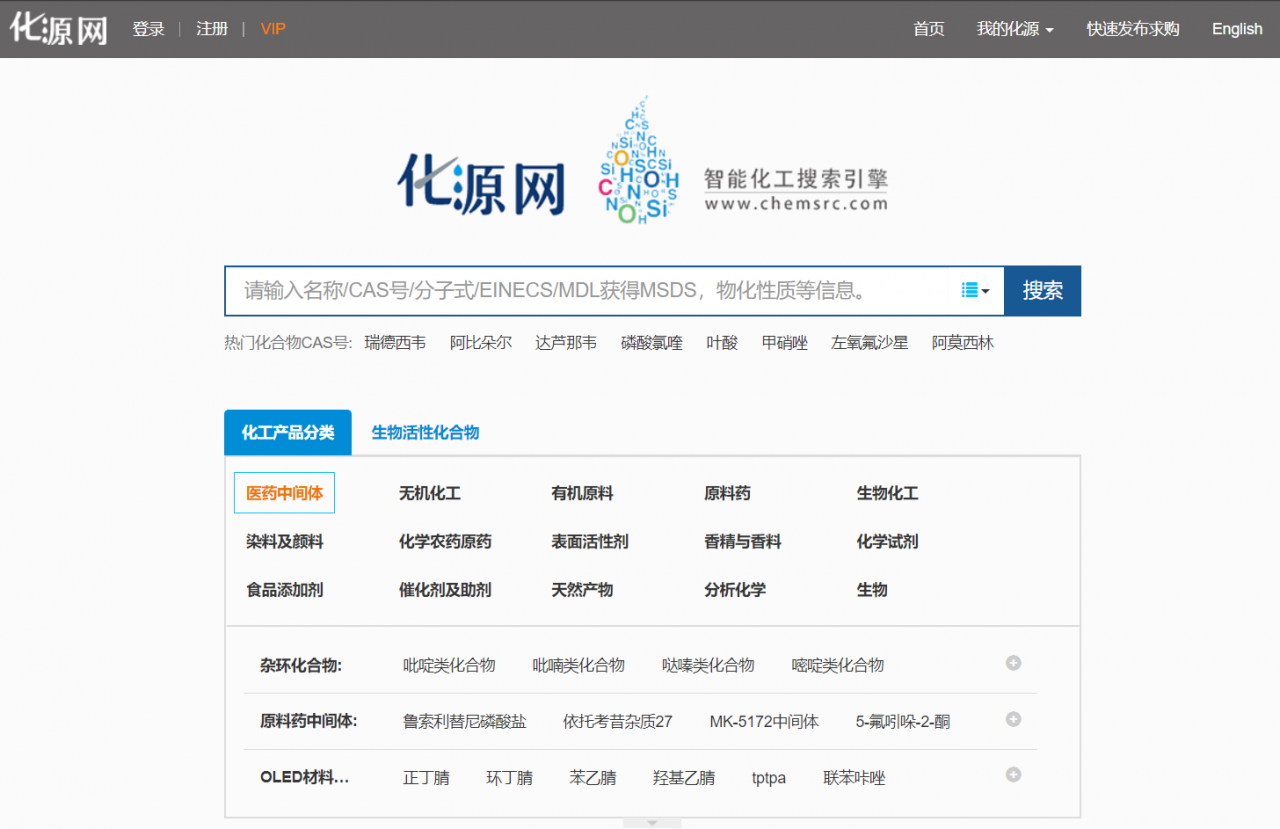The width and height of the screenshot is (1280, 829).
Task: Select the 原料药 category
Action: tap(727, 493)
